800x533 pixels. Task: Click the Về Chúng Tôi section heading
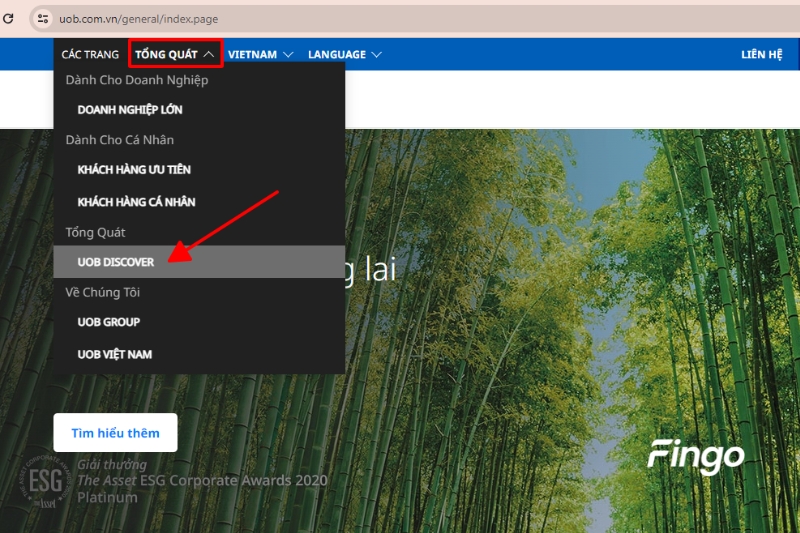point(103,292)
